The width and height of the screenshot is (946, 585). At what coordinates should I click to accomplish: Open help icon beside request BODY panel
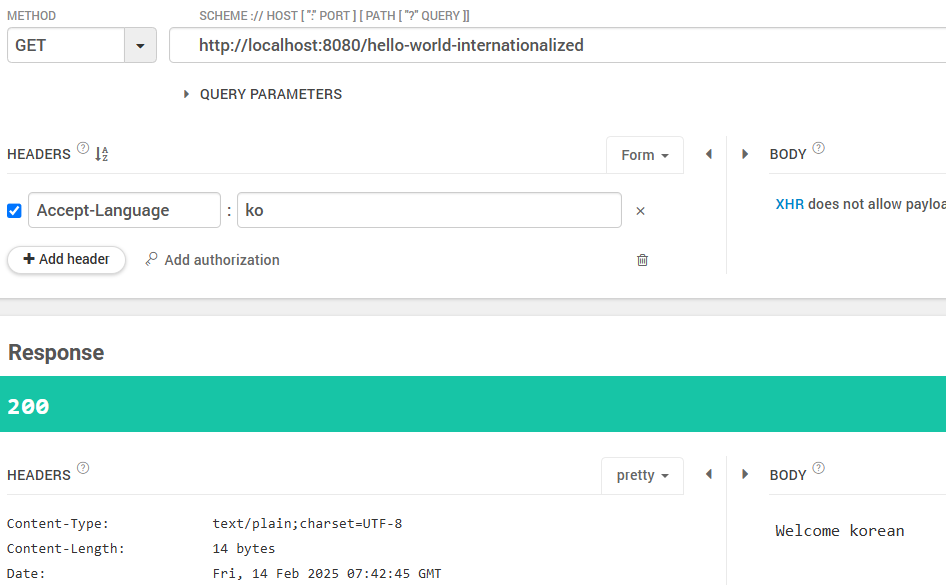818,148
